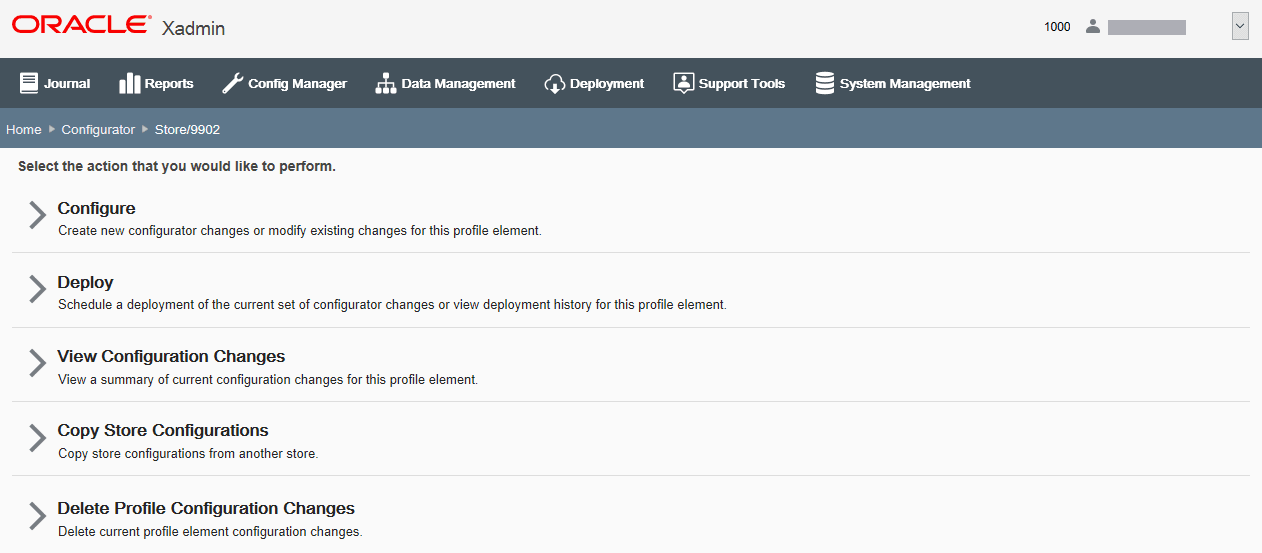Select the Copy Store Configurations heading
Image resolution: width=1262 pixels, height=553 pixels.
coord(163,430)
